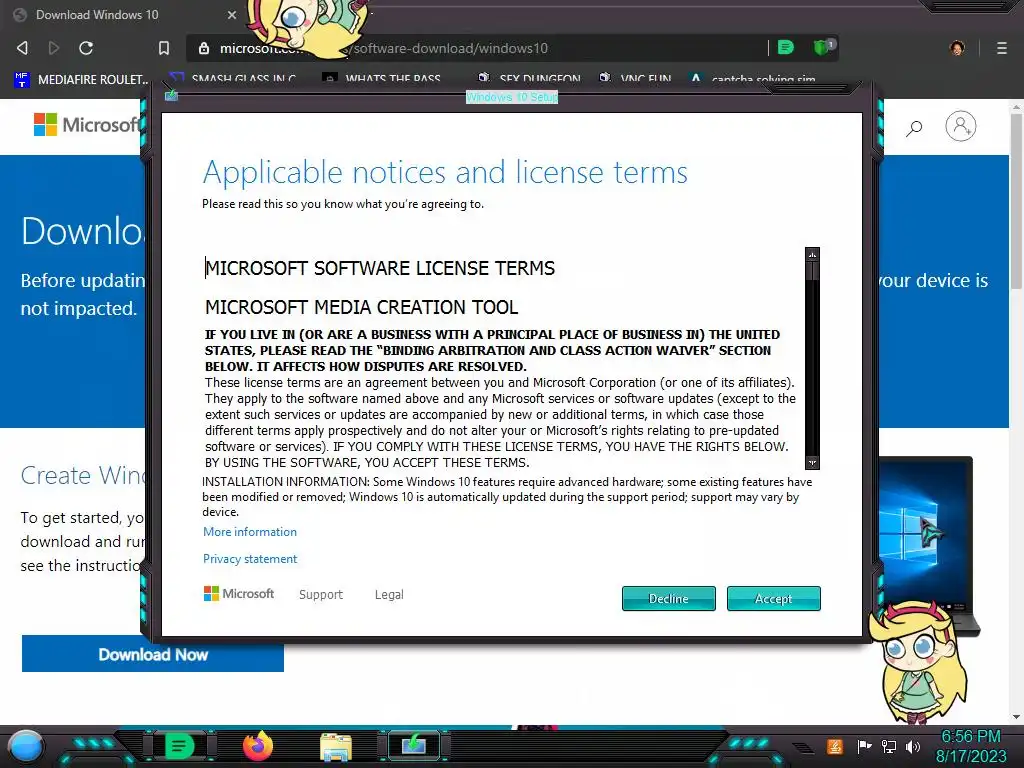The image size is (1024, 768).
Task: Click the green shield extension icon
Action: 823,47
